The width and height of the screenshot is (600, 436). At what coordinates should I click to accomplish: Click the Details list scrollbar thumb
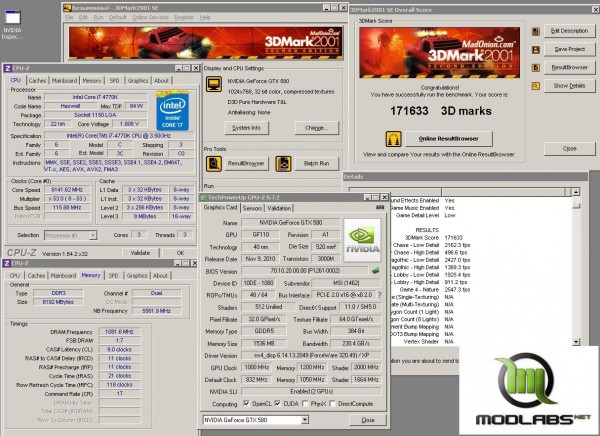pyautogui.click(x=576, y=206)
